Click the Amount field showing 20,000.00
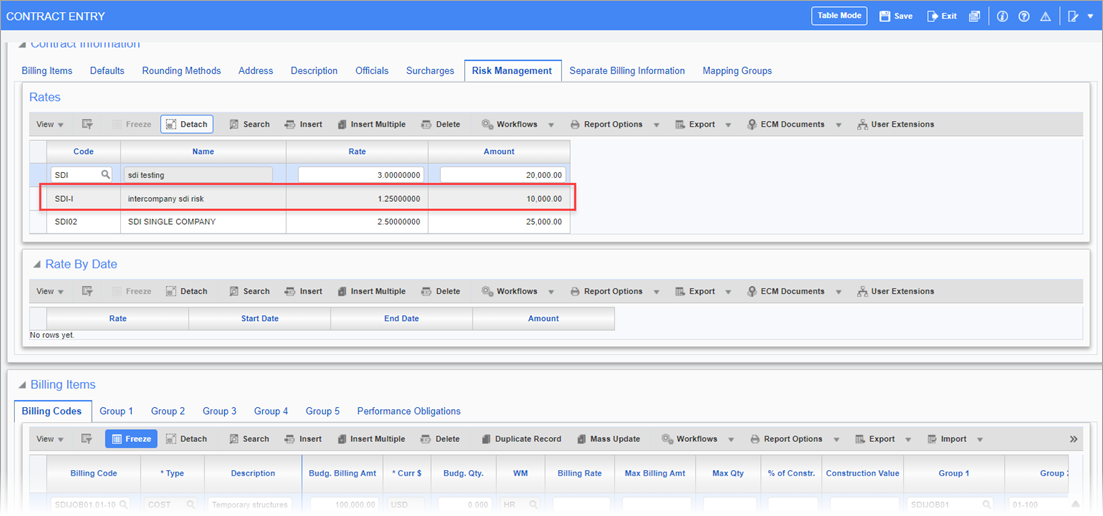 [x=502, y=174]
